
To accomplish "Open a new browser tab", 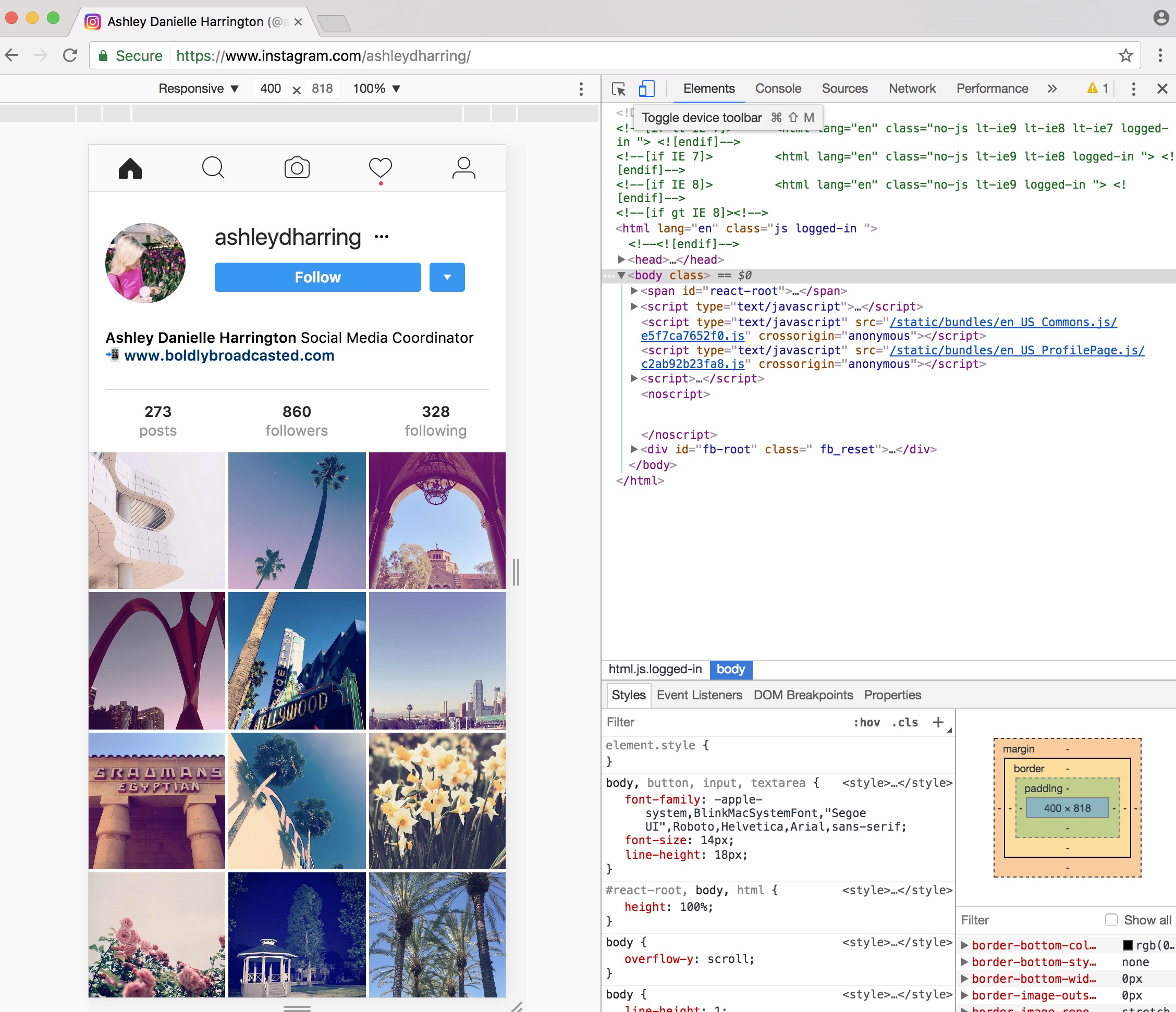I will coord(334,23).
